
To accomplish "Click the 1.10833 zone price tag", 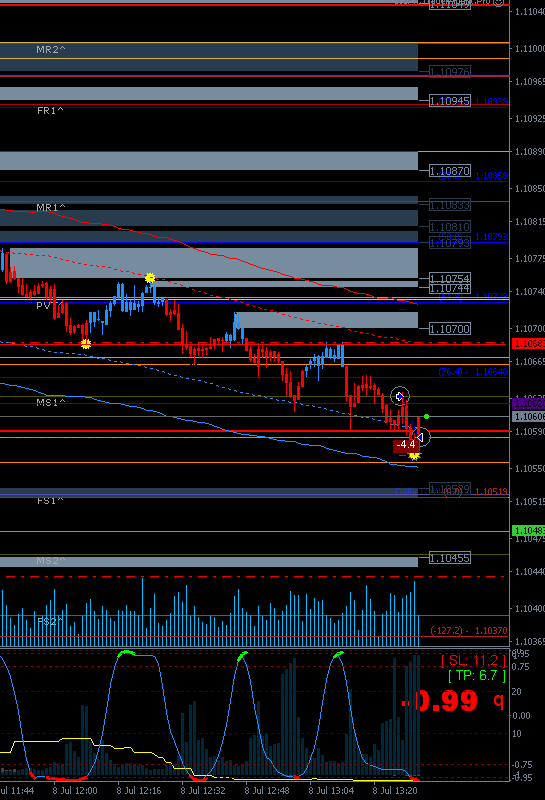I will click(x=450, y=205).
